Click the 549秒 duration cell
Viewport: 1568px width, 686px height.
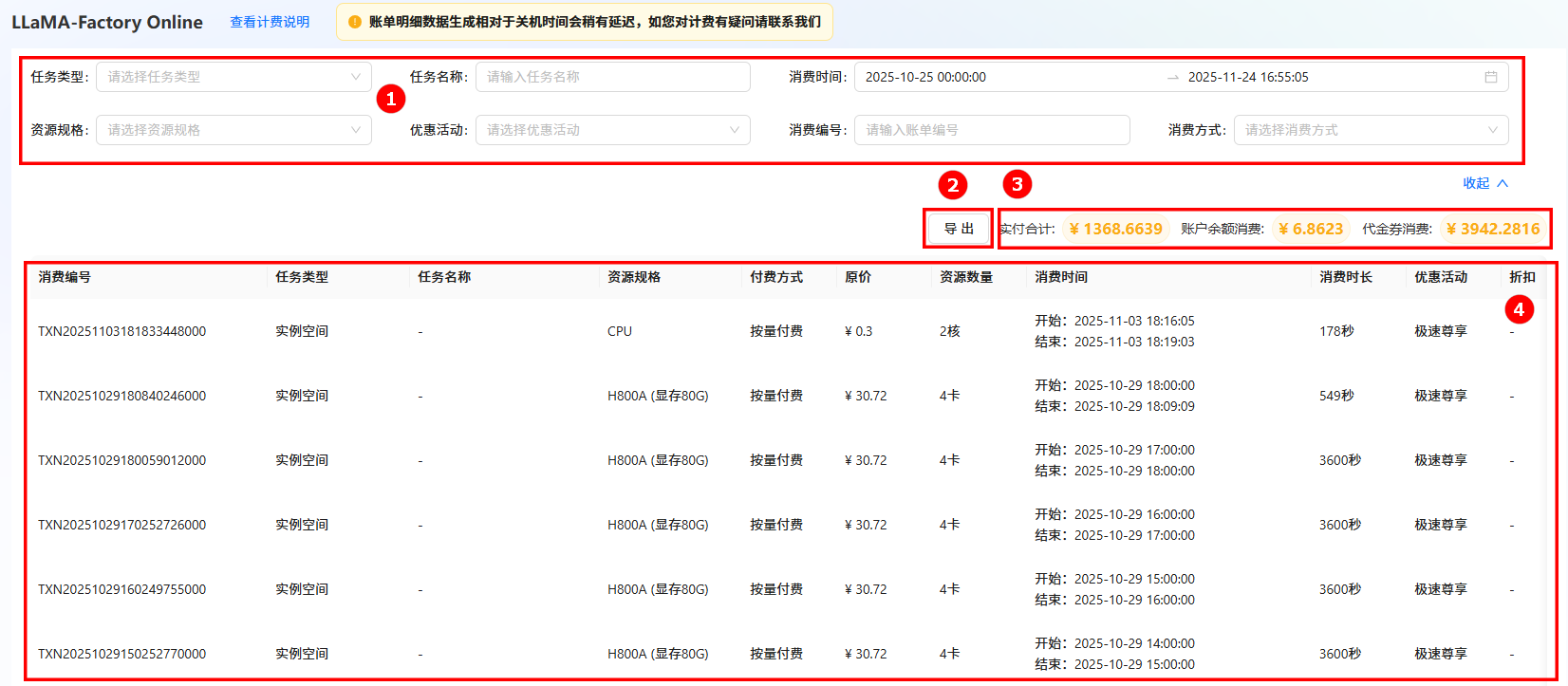point(1336,396)
